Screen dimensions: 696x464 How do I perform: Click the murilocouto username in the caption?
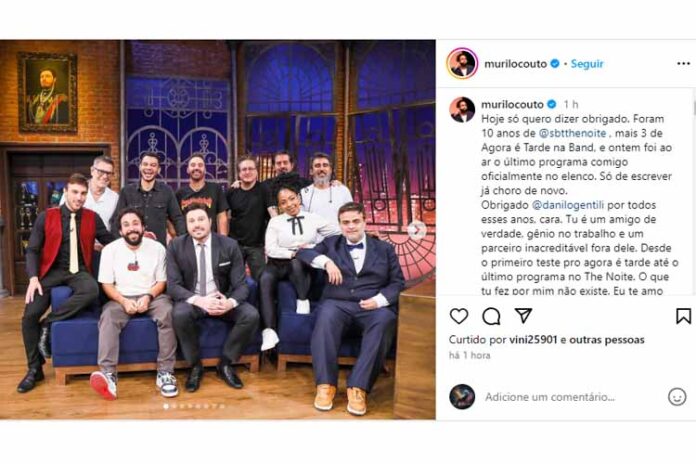(x=512, y=105)
